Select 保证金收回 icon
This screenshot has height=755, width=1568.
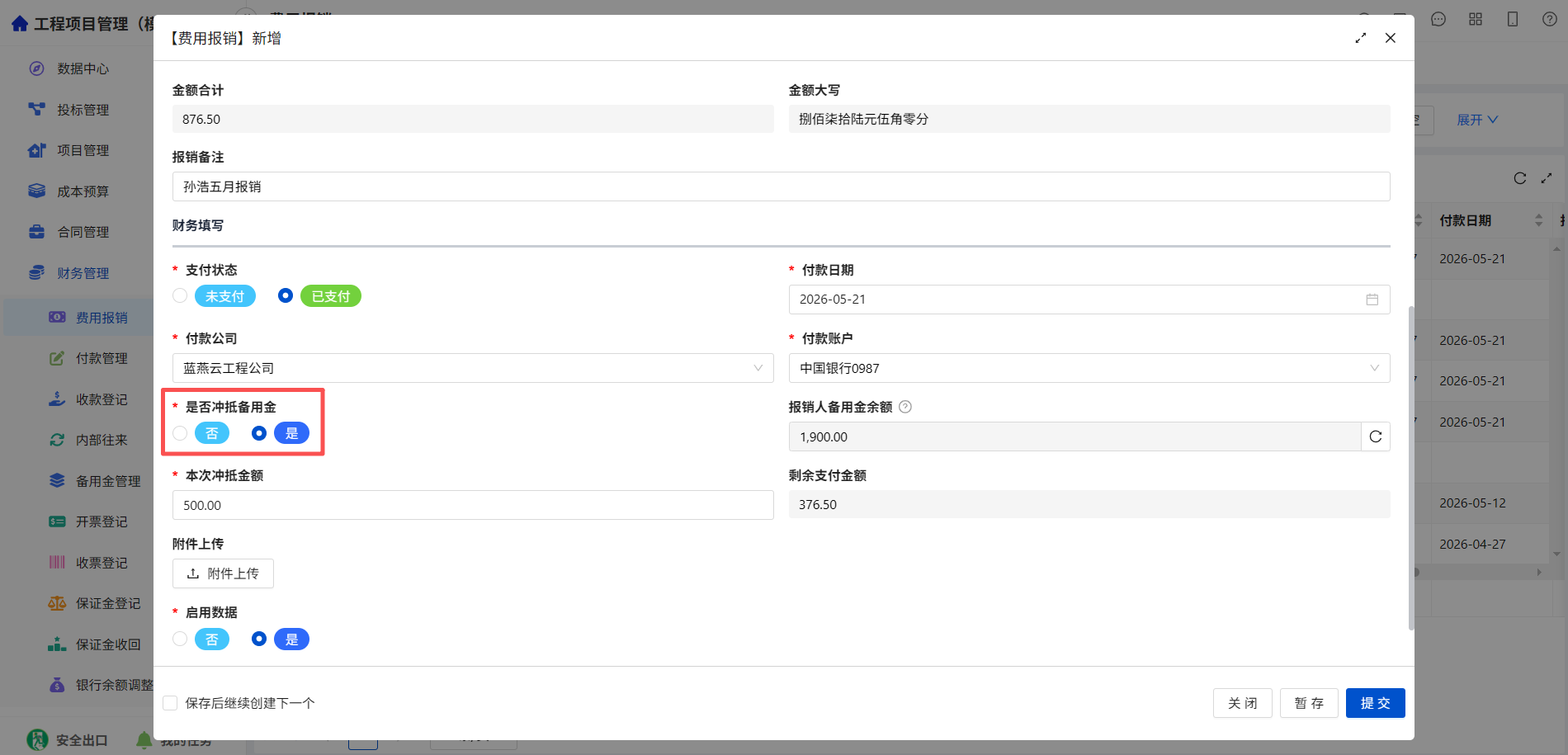point(57,644)
